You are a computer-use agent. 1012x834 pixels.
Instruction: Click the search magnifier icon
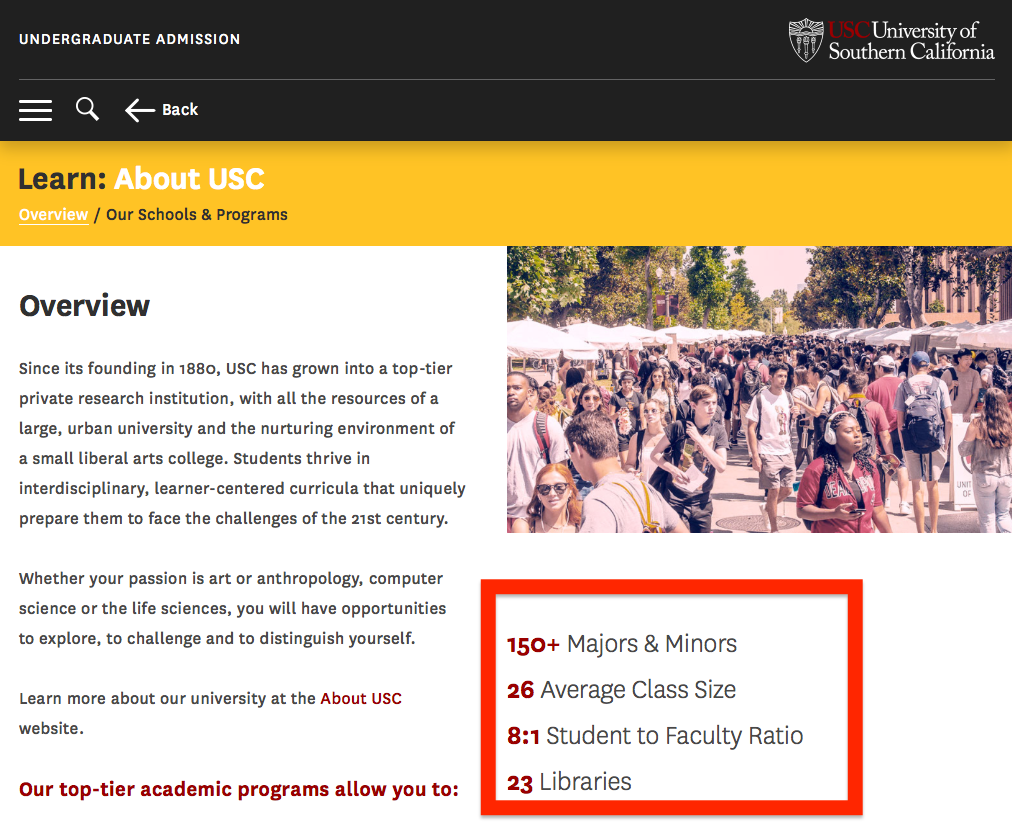[x=87, y=109]
